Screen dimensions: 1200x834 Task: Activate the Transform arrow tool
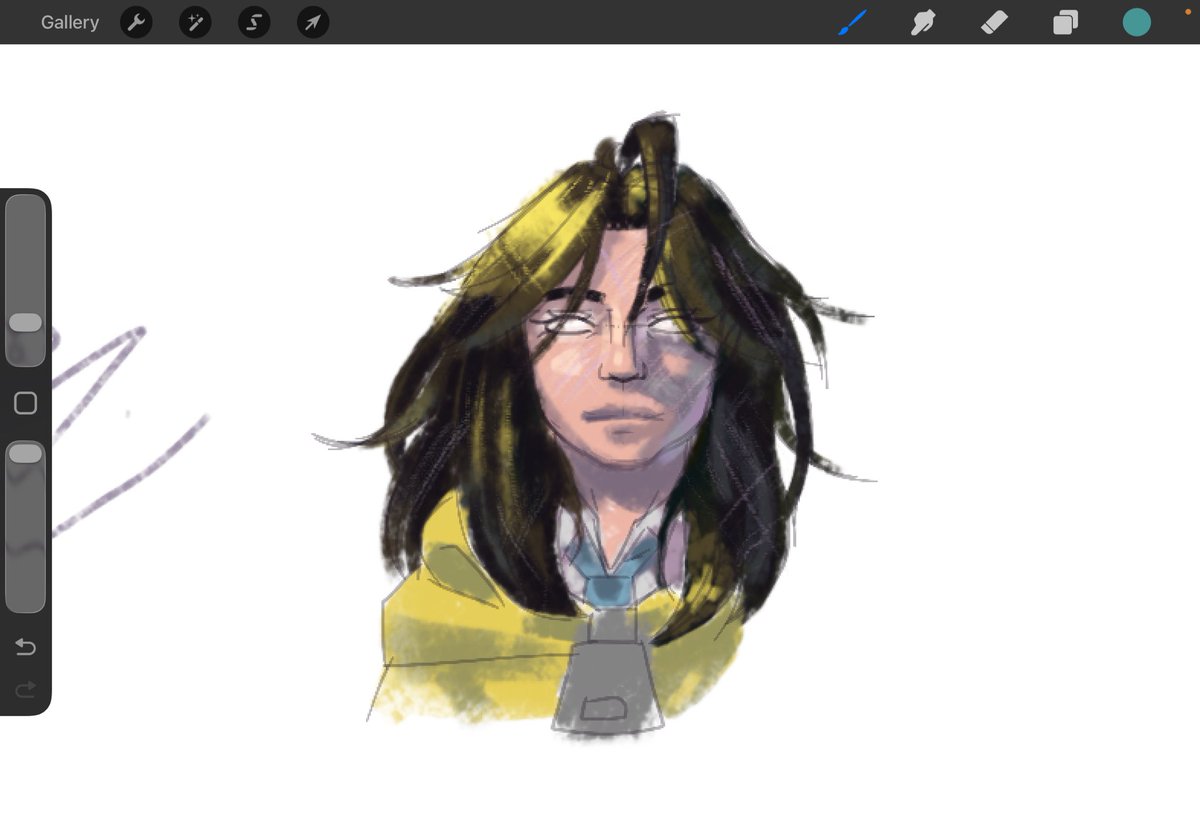(x=313, y=22)
